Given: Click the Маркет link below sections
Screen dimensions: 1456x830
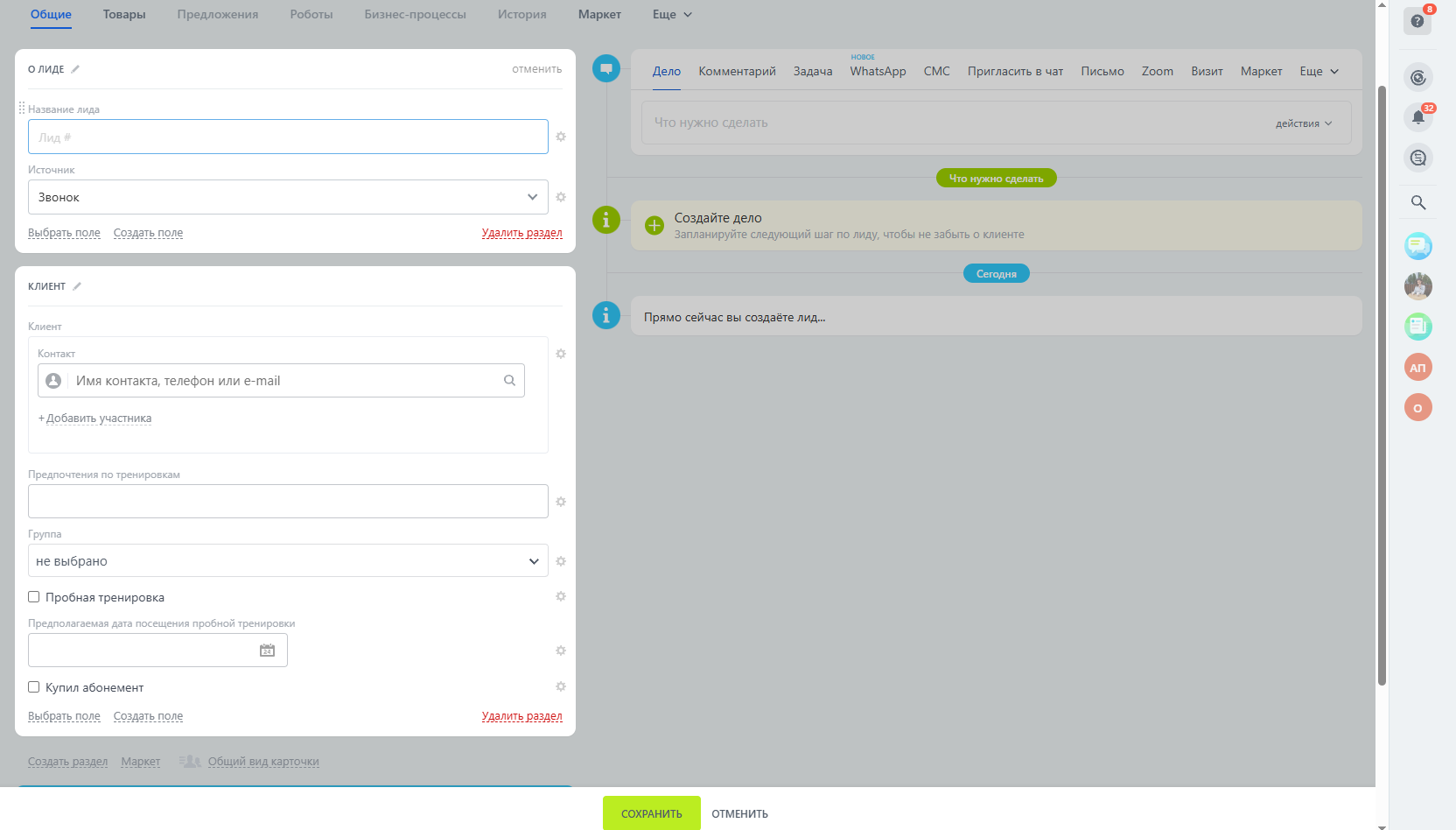Looking at the screenshot, I should pyautogui.click(x=140, y=762).
